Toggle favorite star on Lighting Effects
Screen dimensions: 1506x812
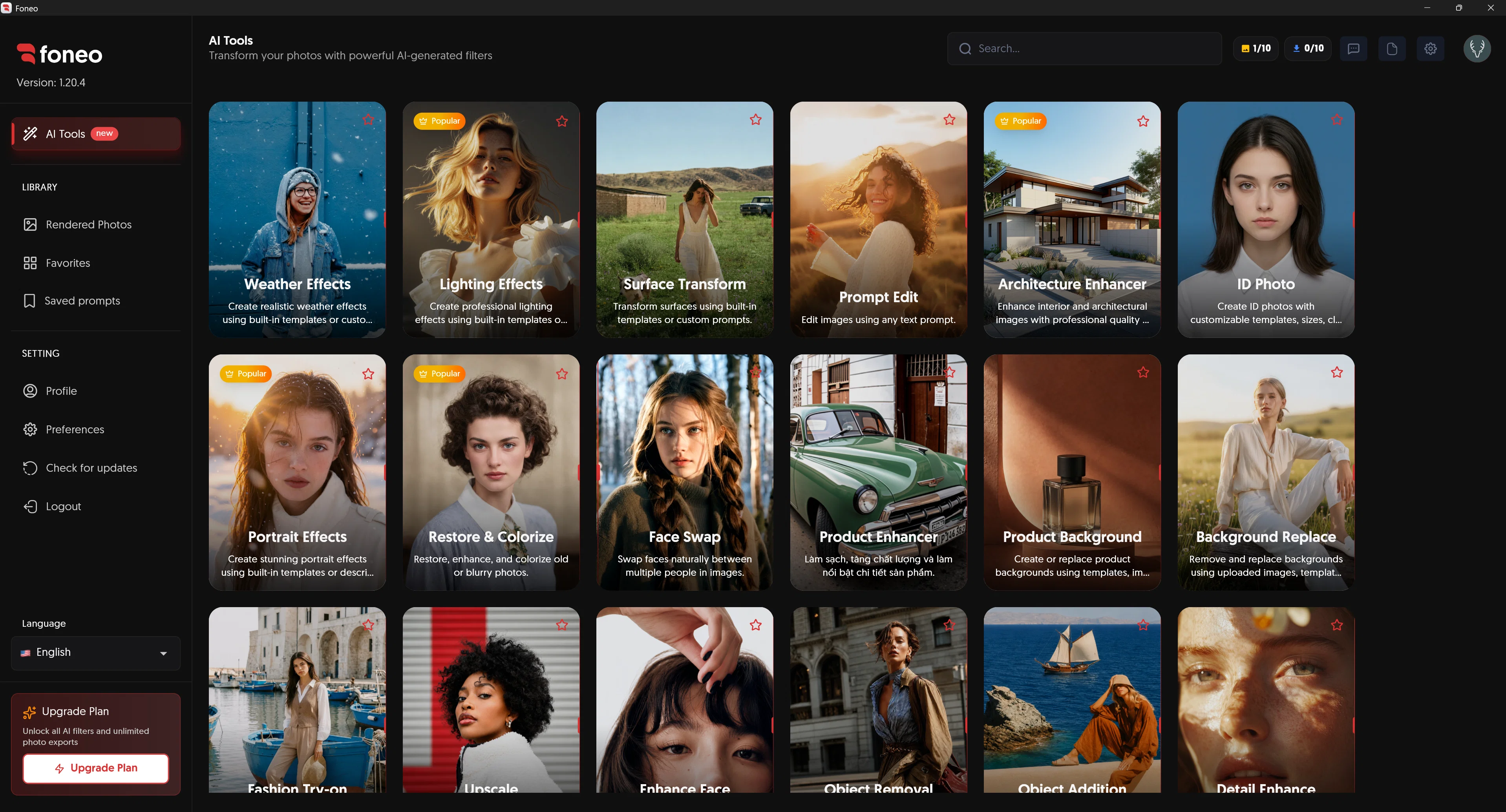(562, 121)
